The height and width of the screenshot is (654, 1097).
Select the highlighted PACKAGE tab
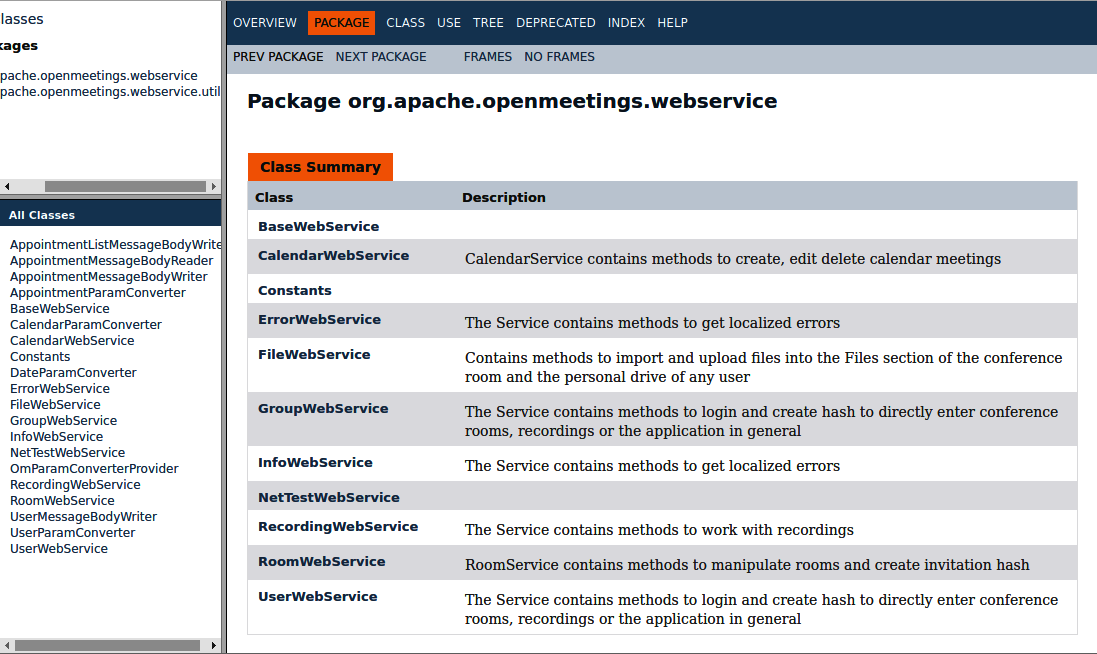pyautogui.click(x=341, y=22)
